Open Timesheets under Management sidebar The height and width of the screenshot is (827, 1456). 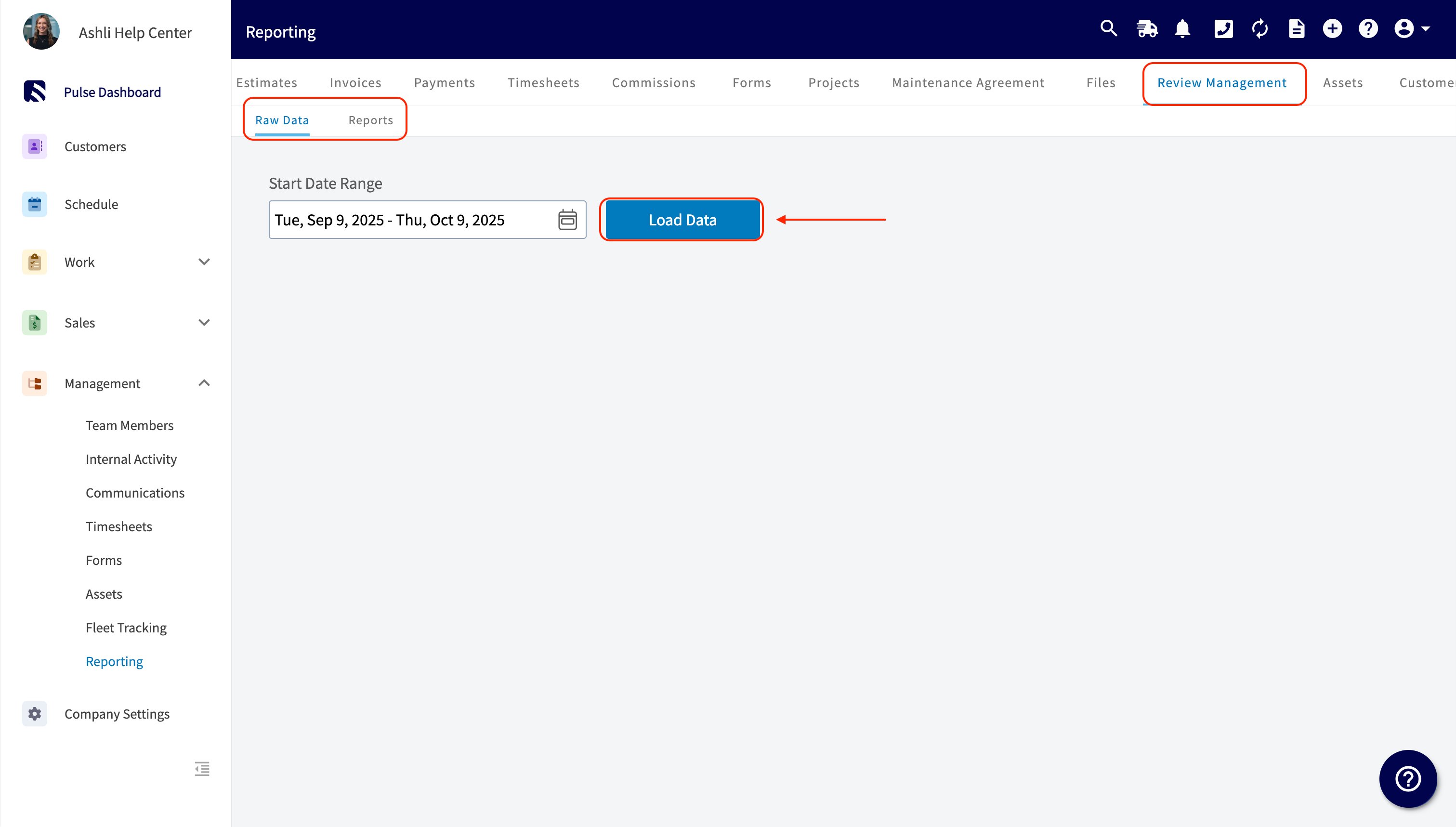click(x=118, y=526)
